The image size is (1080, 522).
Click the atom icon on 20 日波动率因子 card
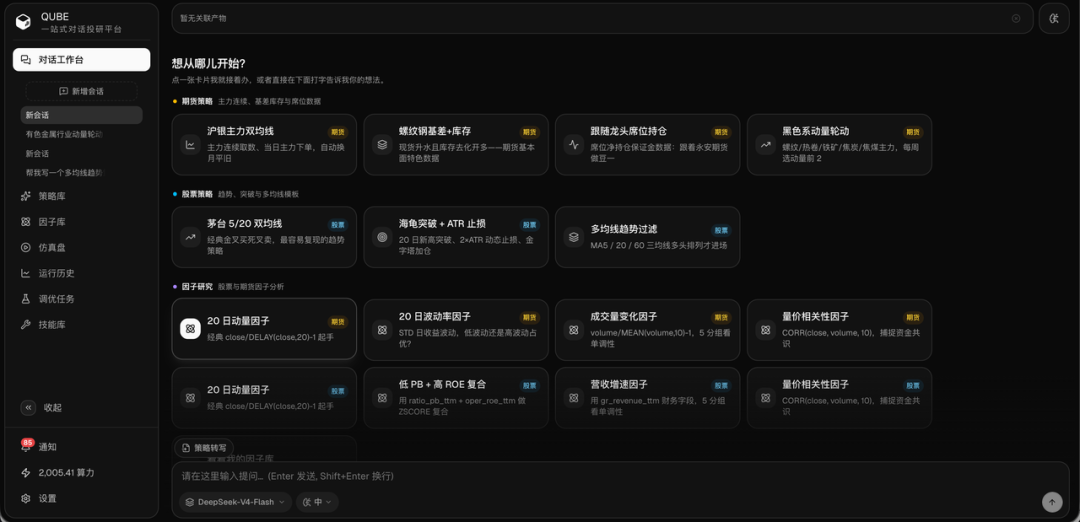pyautogui.click(x=382, y=329)
